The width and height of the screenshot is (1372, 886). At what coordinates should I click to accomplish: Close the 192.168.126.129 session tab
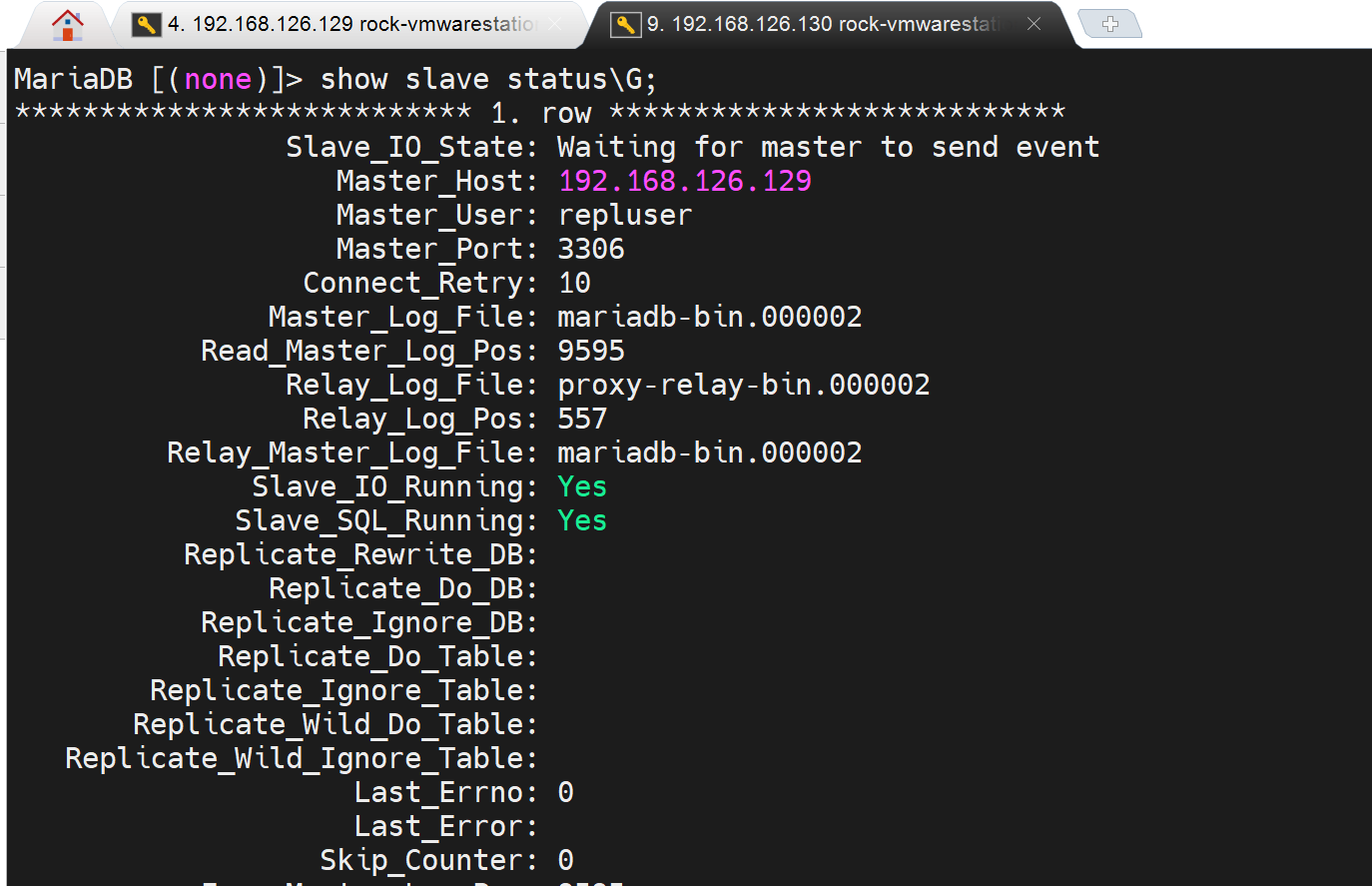tap(555, 24)
